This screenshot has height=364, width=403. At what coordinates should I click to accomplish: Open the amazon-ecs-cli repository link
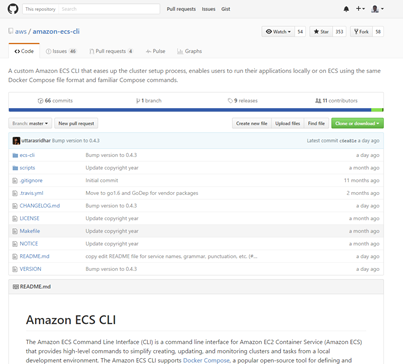click(x=56, y=31)
